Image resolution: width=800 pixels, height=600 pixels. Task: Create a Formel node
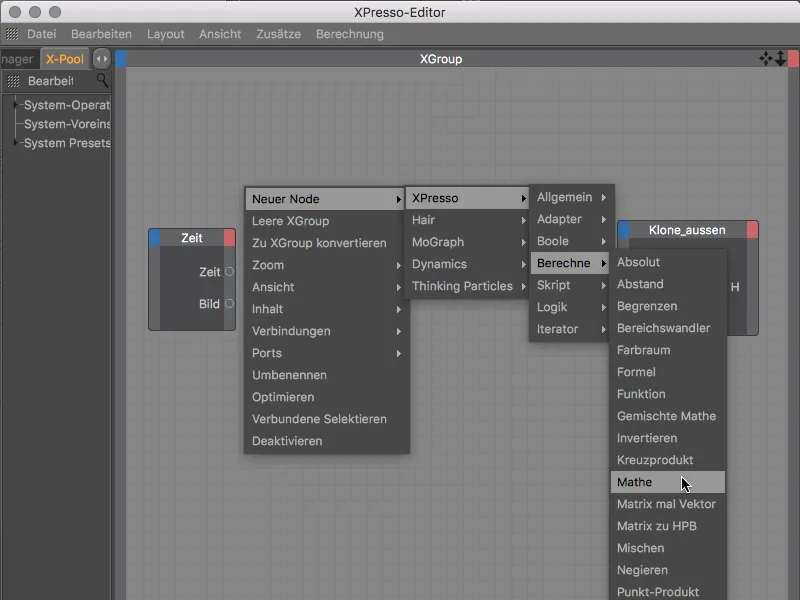coord(667,371)
